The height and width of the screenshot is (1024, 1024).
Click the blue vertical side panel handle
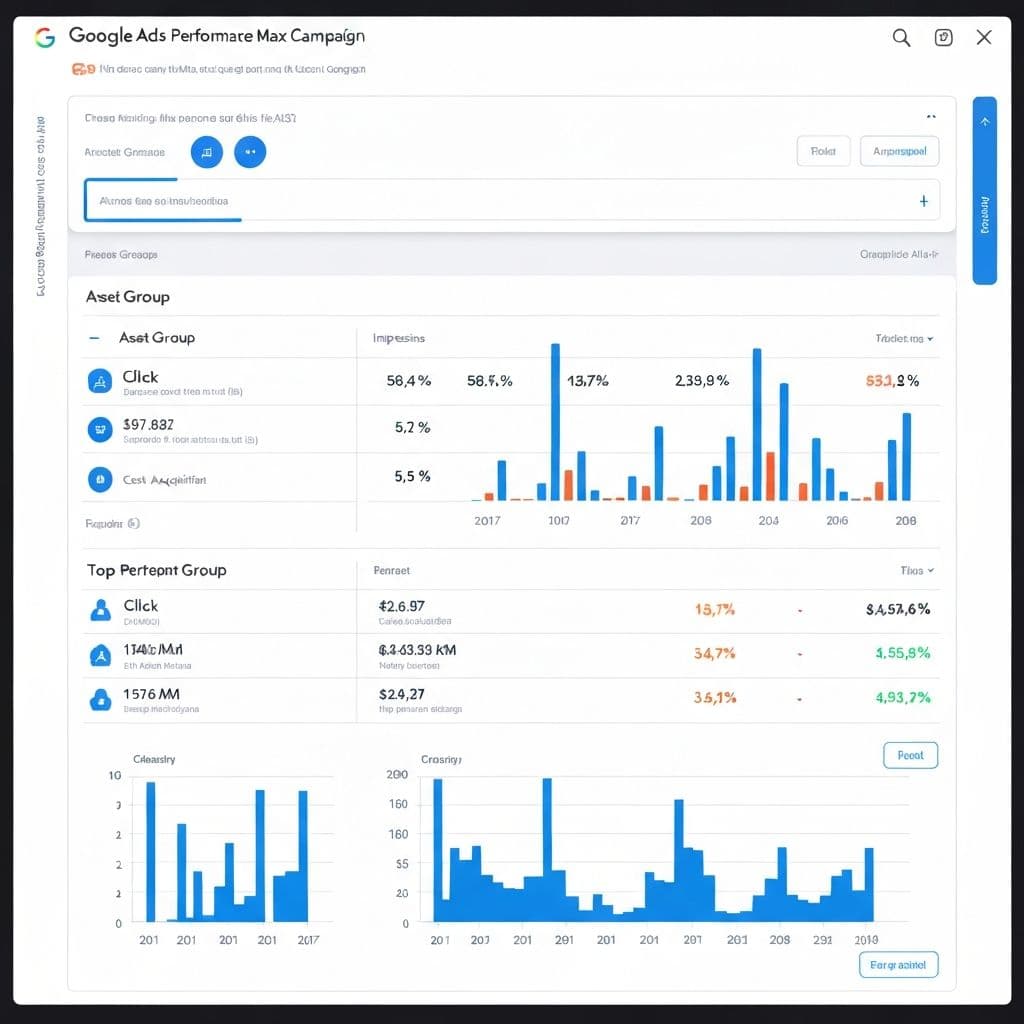click(x=984, y=190)
